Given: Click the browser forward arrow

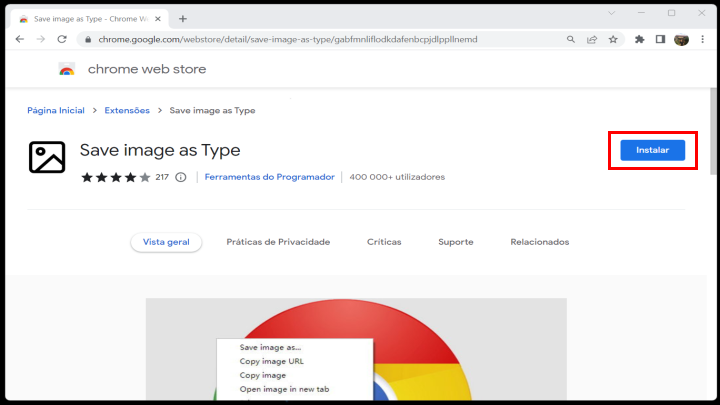Looking at the screenshot, I should 41,39.
